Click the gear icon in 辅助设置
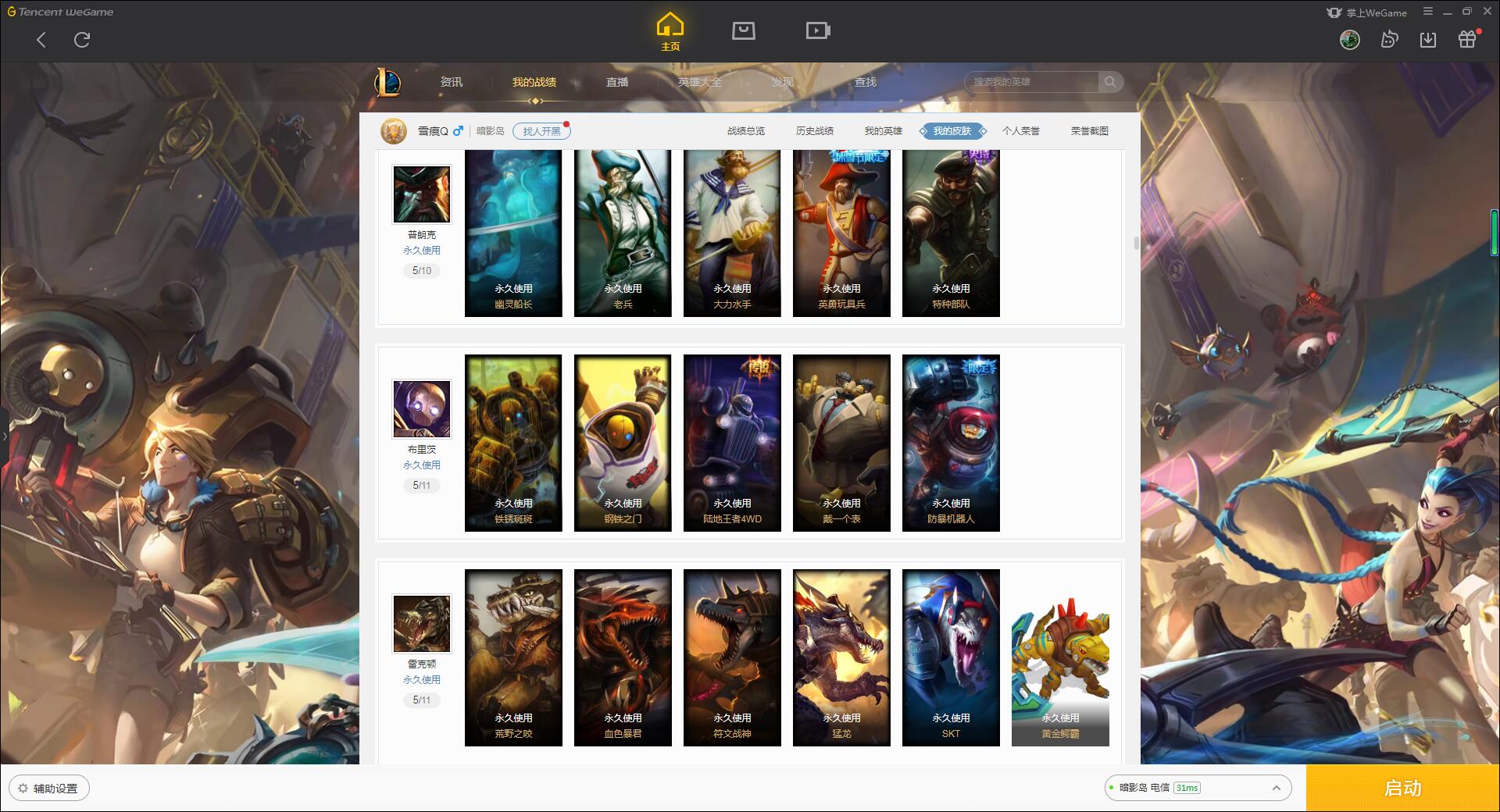The width and height of the screenshot is (1500, 812). [x=23, y=788]
